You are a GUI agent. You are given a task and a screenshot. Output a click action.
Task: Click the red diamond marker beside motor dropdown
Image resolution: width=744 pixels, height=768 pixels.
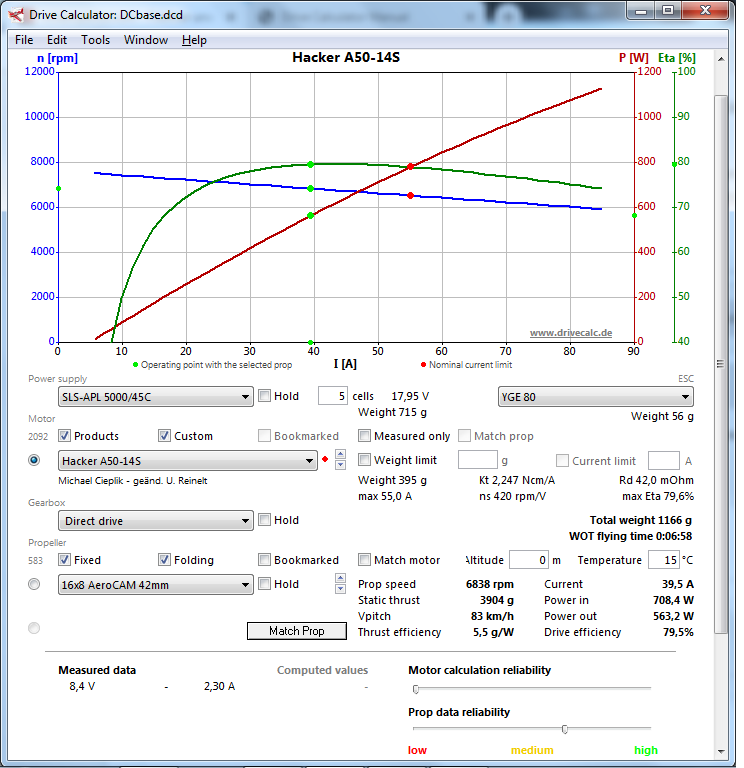pos(325,460)
